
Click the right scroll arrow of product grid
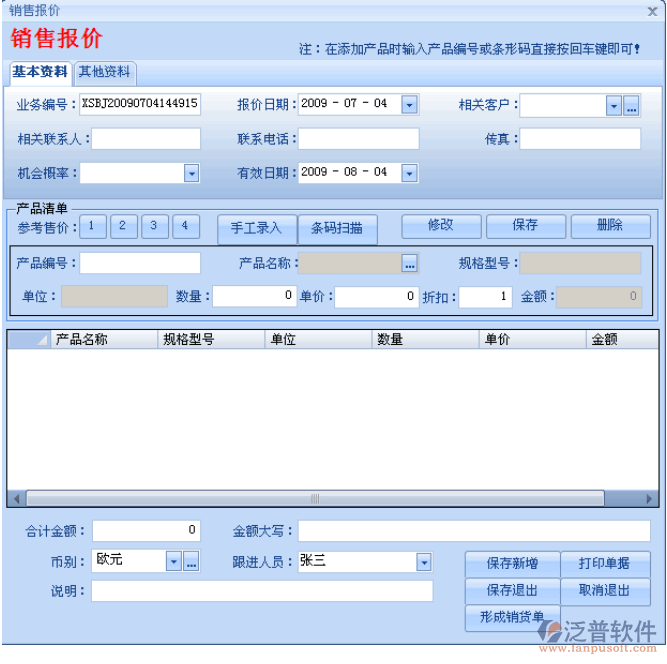point(649,498)
